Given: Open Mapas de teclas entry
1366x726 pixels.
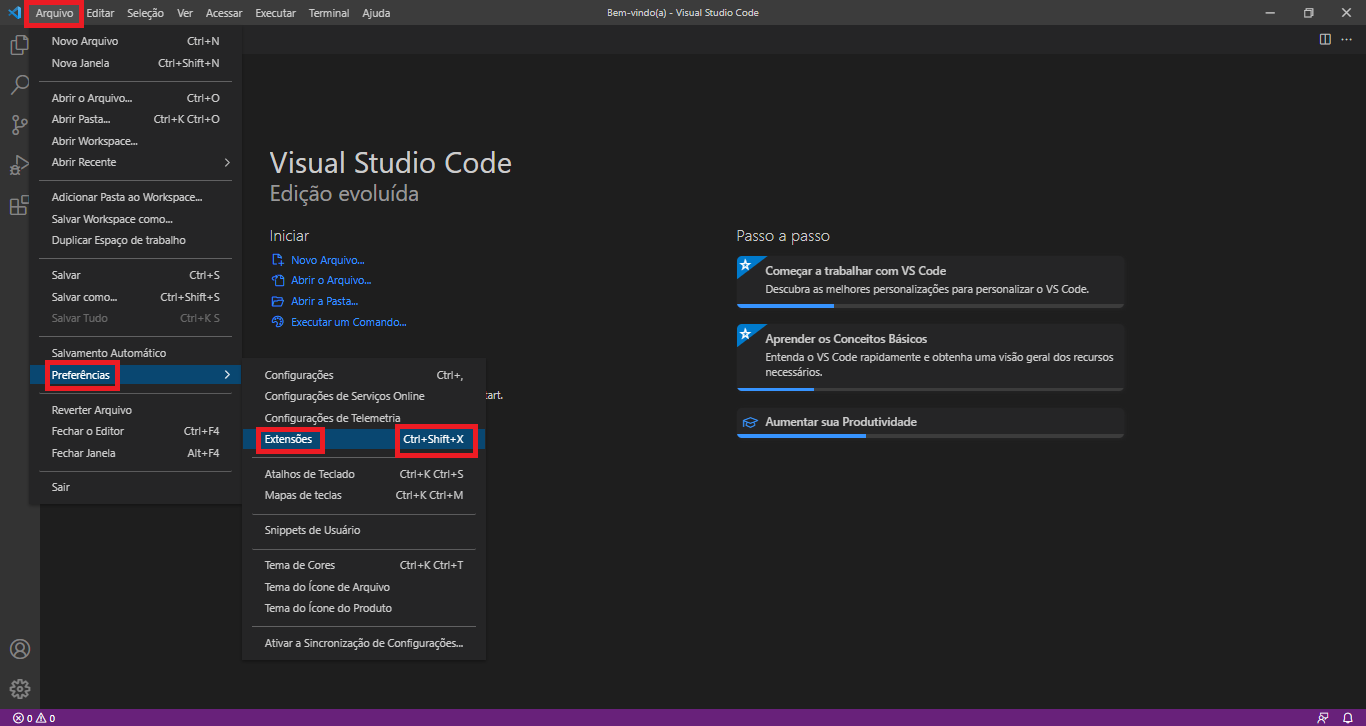Looking at the screenshot, I should (x=364, y=495).
